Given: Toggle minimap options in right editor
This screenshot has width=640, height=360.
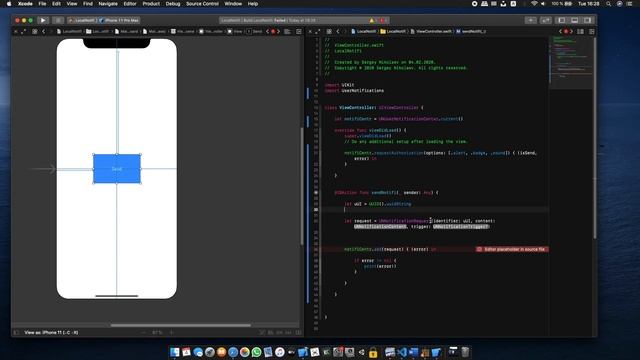Looking at the screenshot, I should click(580, 31).
